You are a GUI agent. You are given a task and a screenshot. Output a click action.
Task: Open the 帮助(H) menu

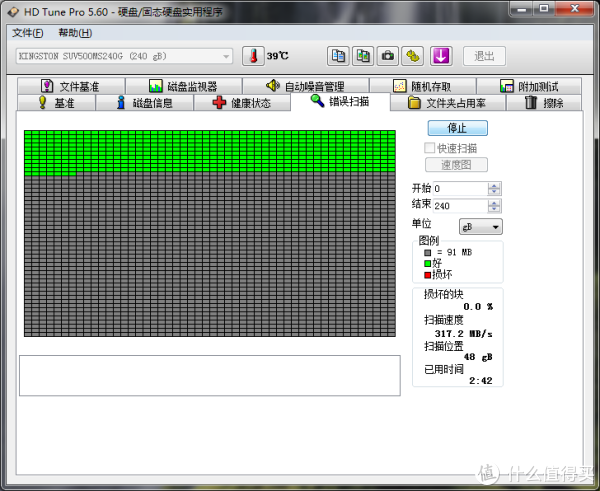pyautogui.click(x=75, y=33)
